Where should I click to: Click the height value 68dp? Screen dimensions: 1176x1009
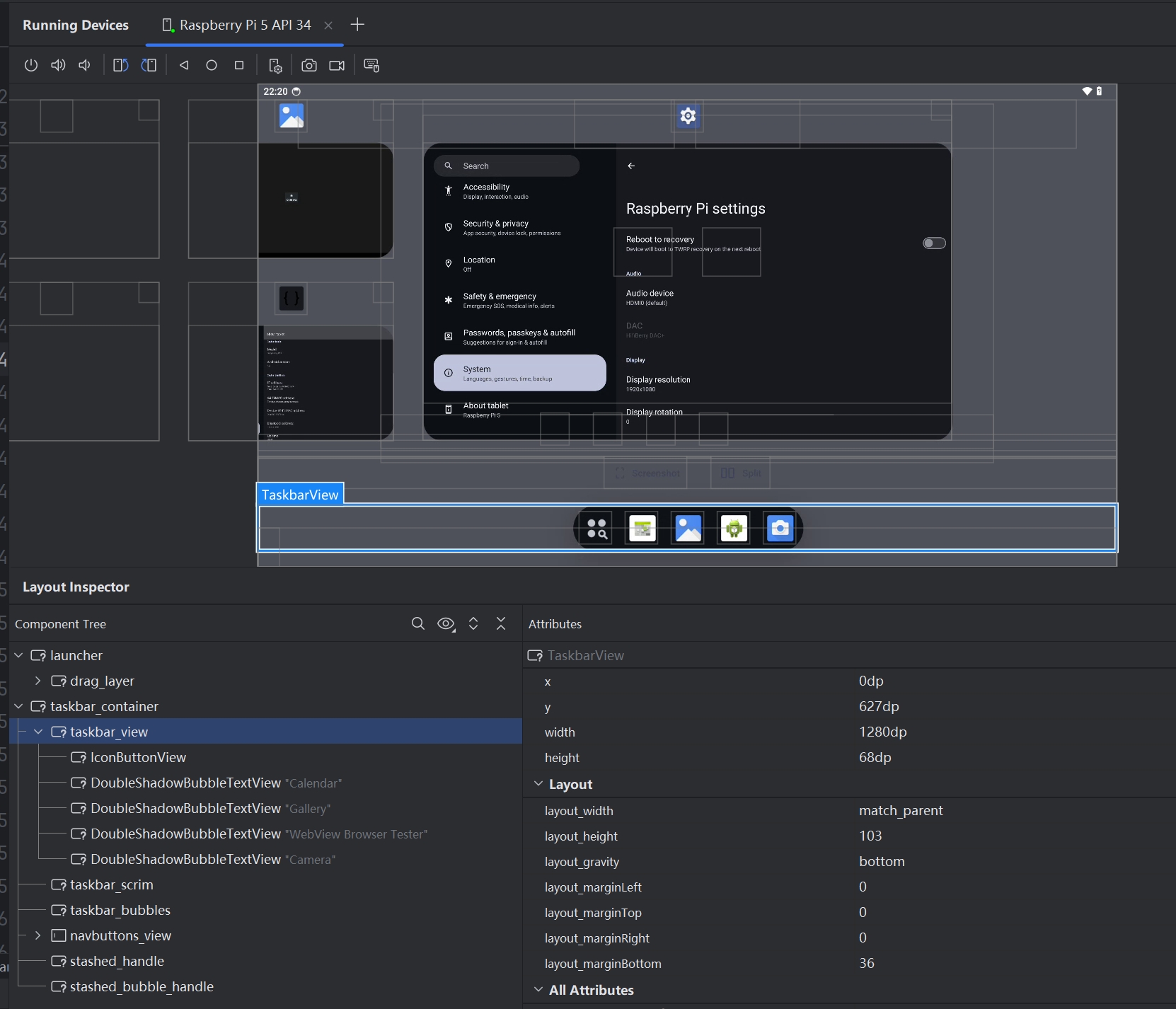pyautogui.click(x=875, y=757)
